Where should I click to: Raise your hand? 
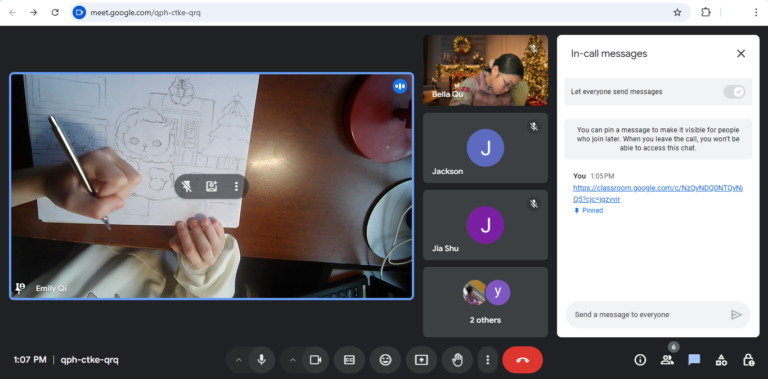click(457, 360)
